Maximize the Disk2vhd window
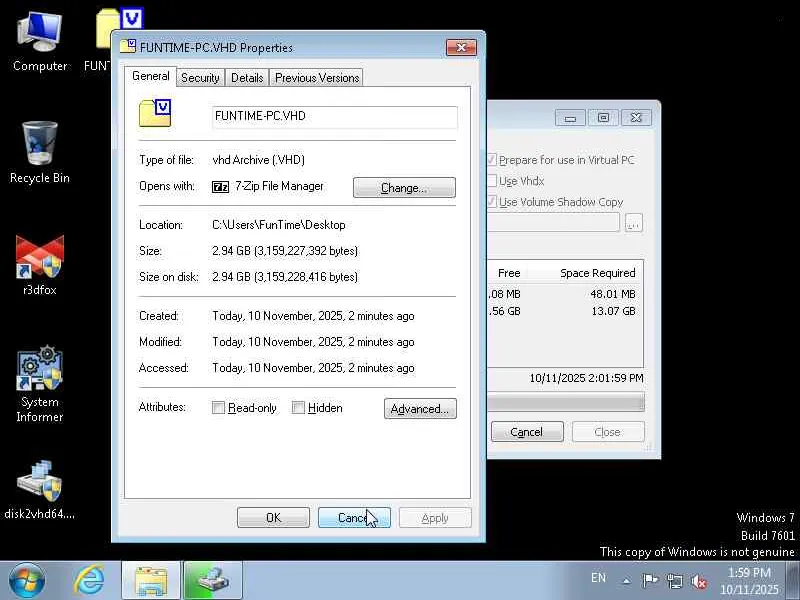 coord(603,118)
